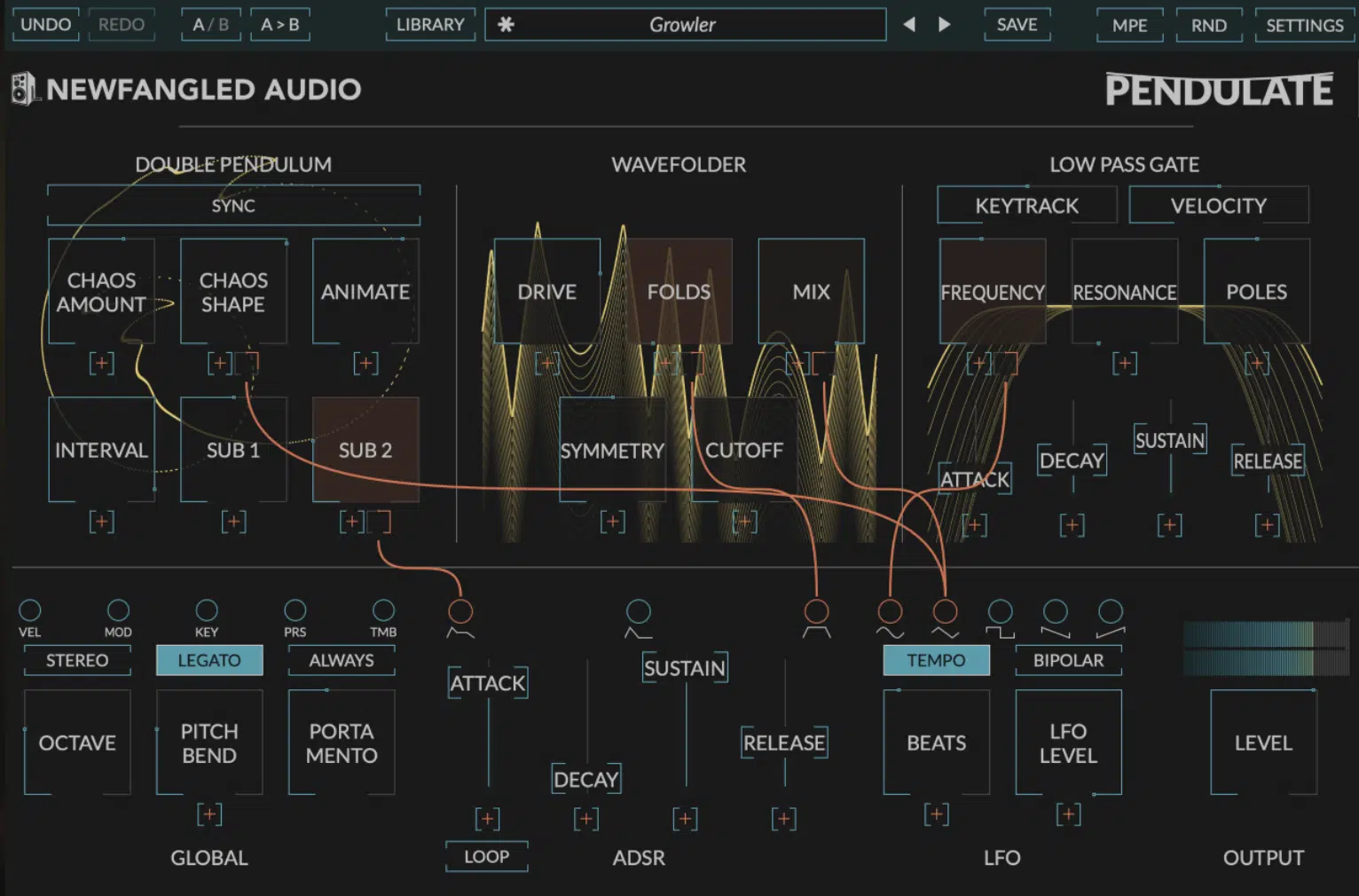Image resolution: width=1359 pixels, height=896 pixels.
Task: Save the preset with SAVE button
Action: tap(1017, 25)
